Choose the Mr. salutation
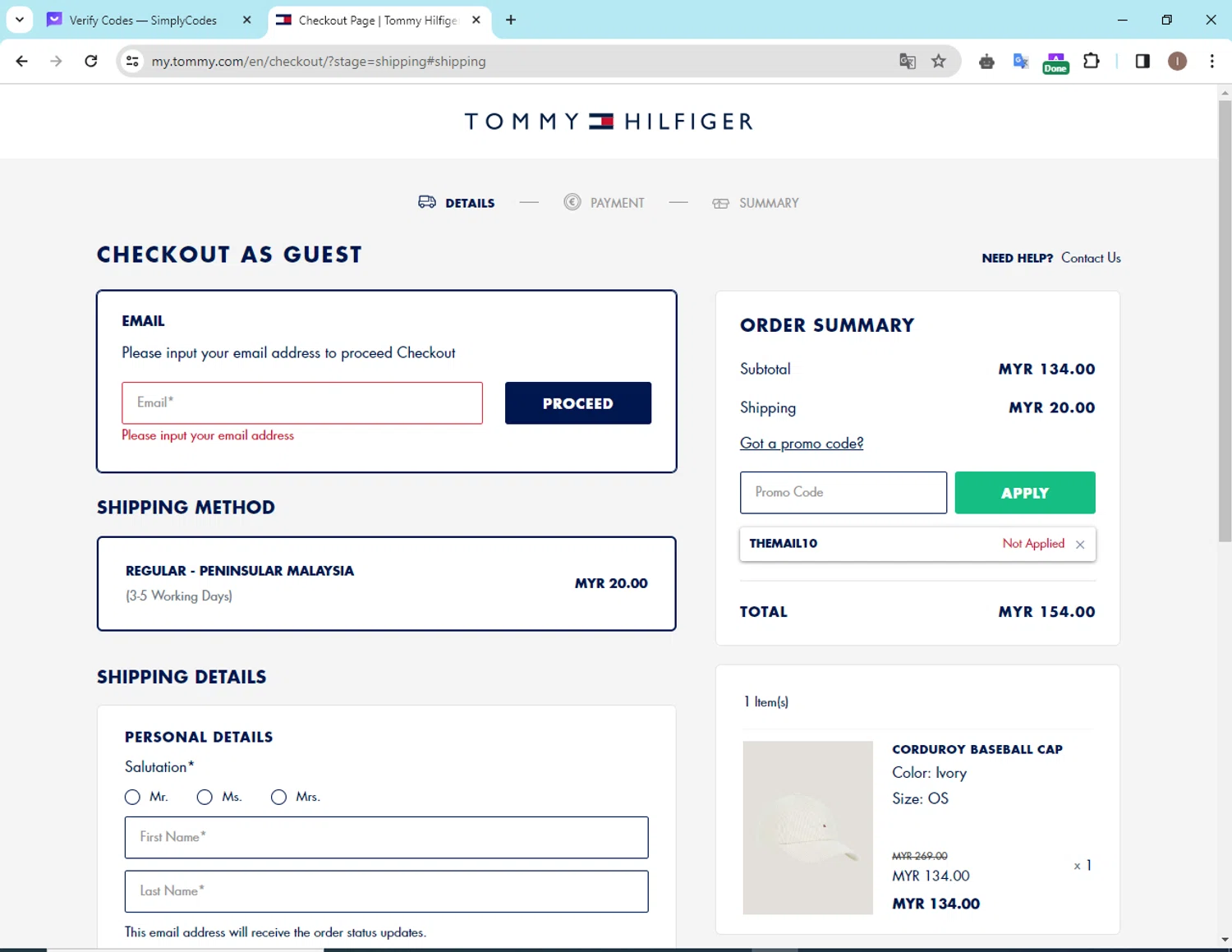This screenshot has height=952, width=1232. pyautogui.click(x=132, y=797)
